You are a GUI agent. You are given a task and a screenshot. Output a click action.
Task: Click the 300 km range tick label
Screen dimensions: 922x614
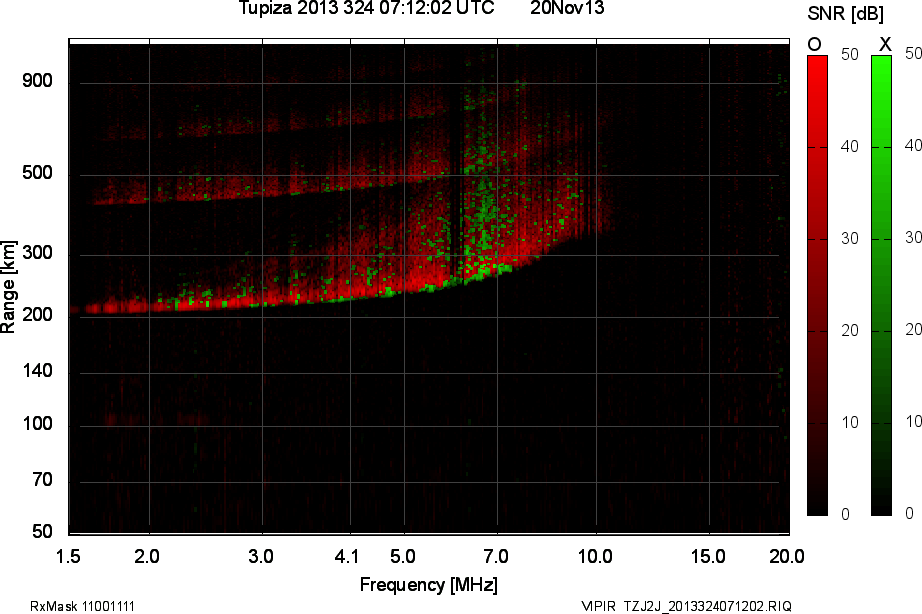(x=38, y=253)
